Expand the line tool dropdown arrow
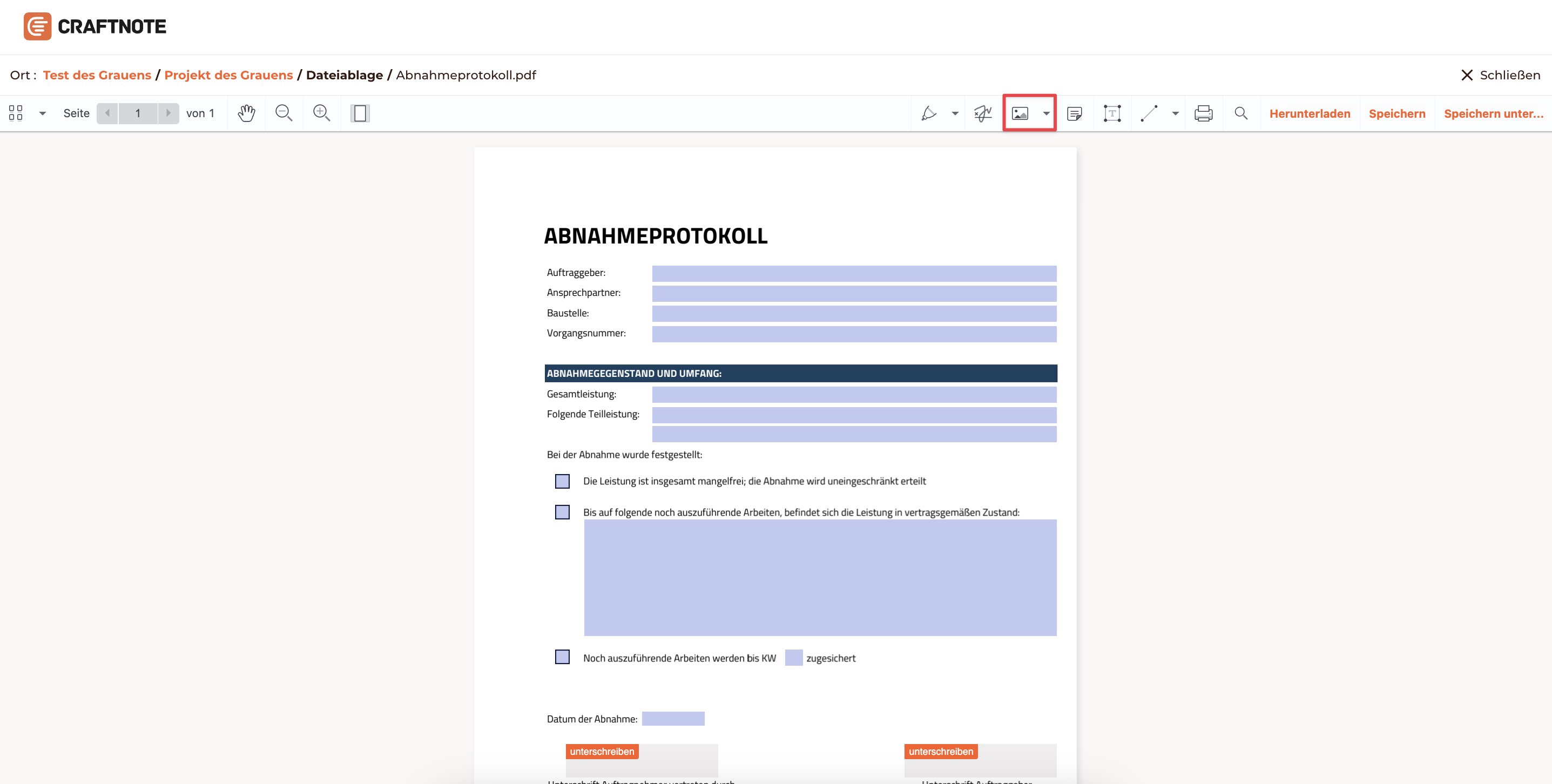The image size is (1552, 784). click(1176, 113)
